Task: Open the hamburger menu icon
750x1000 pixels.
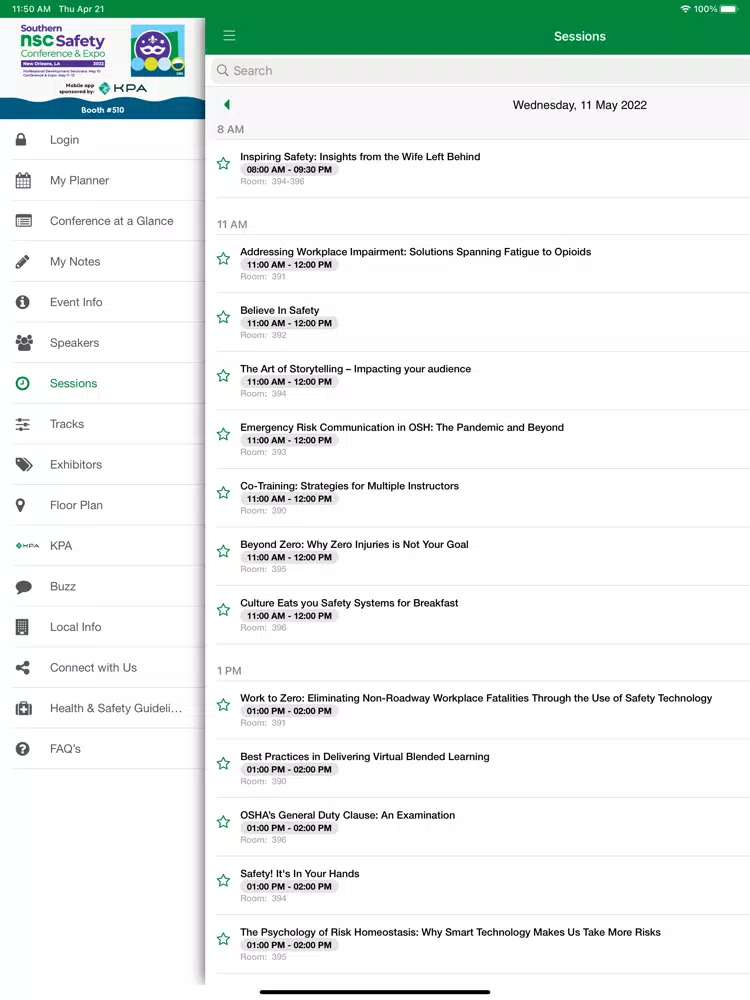Action: click(229, 36)
